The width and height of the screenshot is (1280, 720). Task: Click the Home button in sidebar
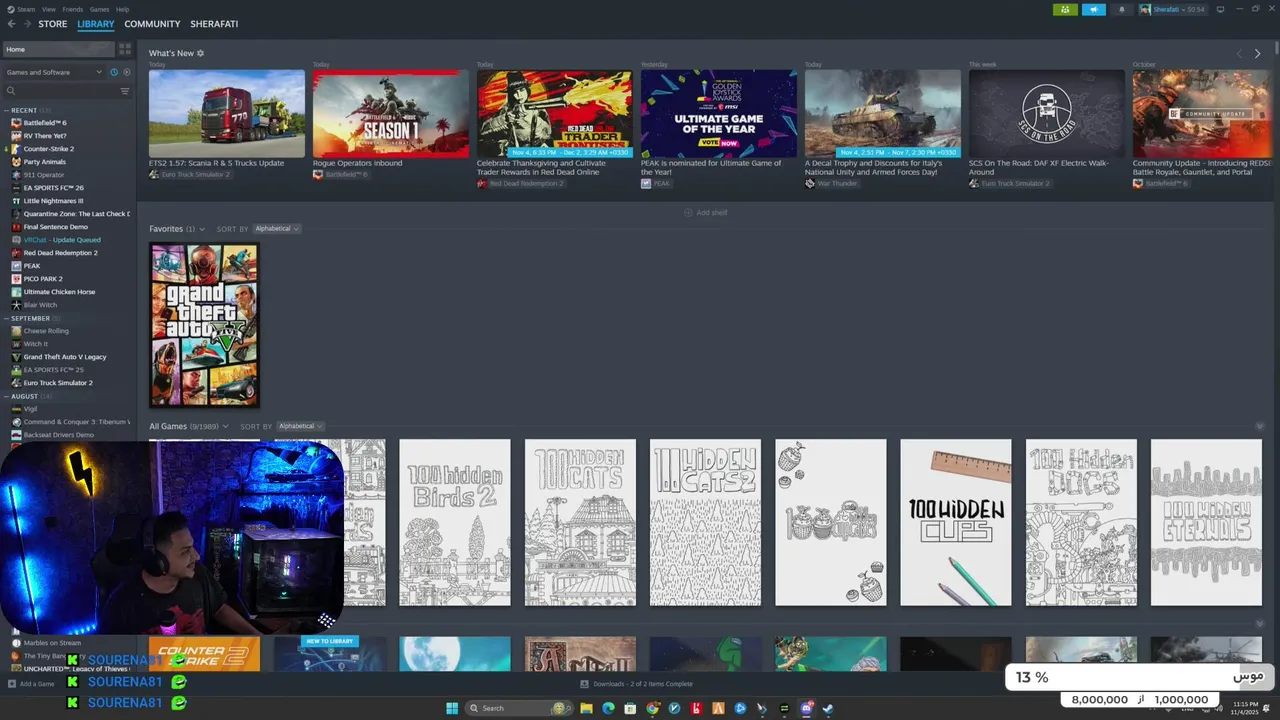coord(58,49)
